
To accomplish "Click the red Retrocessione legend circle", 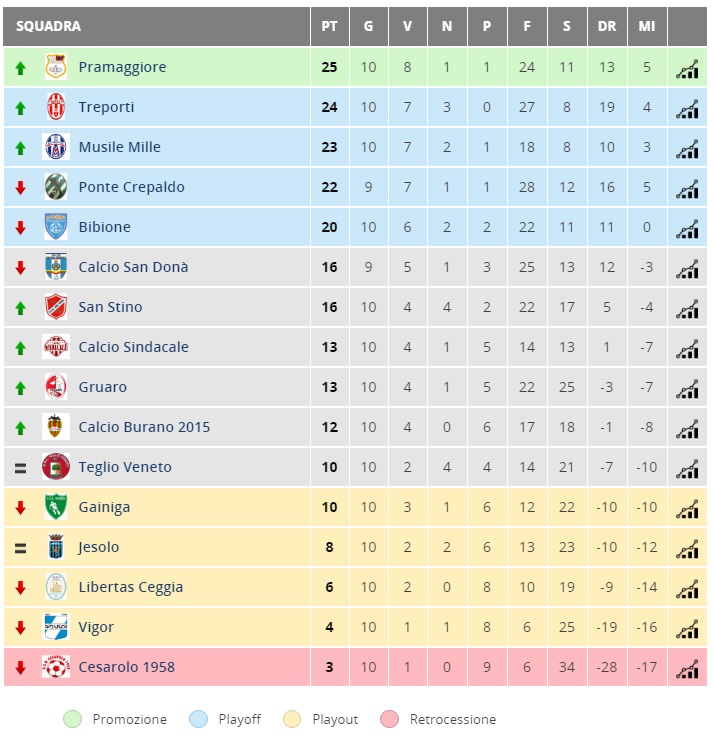I will [x=390, y=719].
